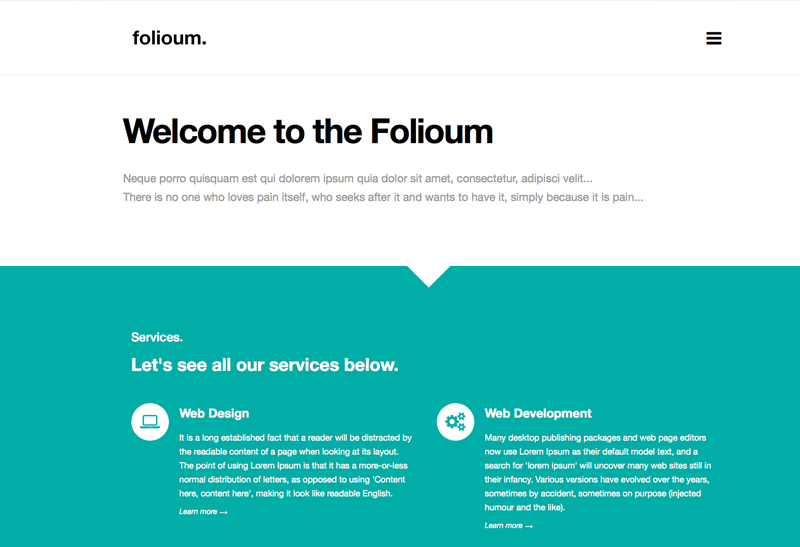Click the Services. section label

[x=157, y=337]
